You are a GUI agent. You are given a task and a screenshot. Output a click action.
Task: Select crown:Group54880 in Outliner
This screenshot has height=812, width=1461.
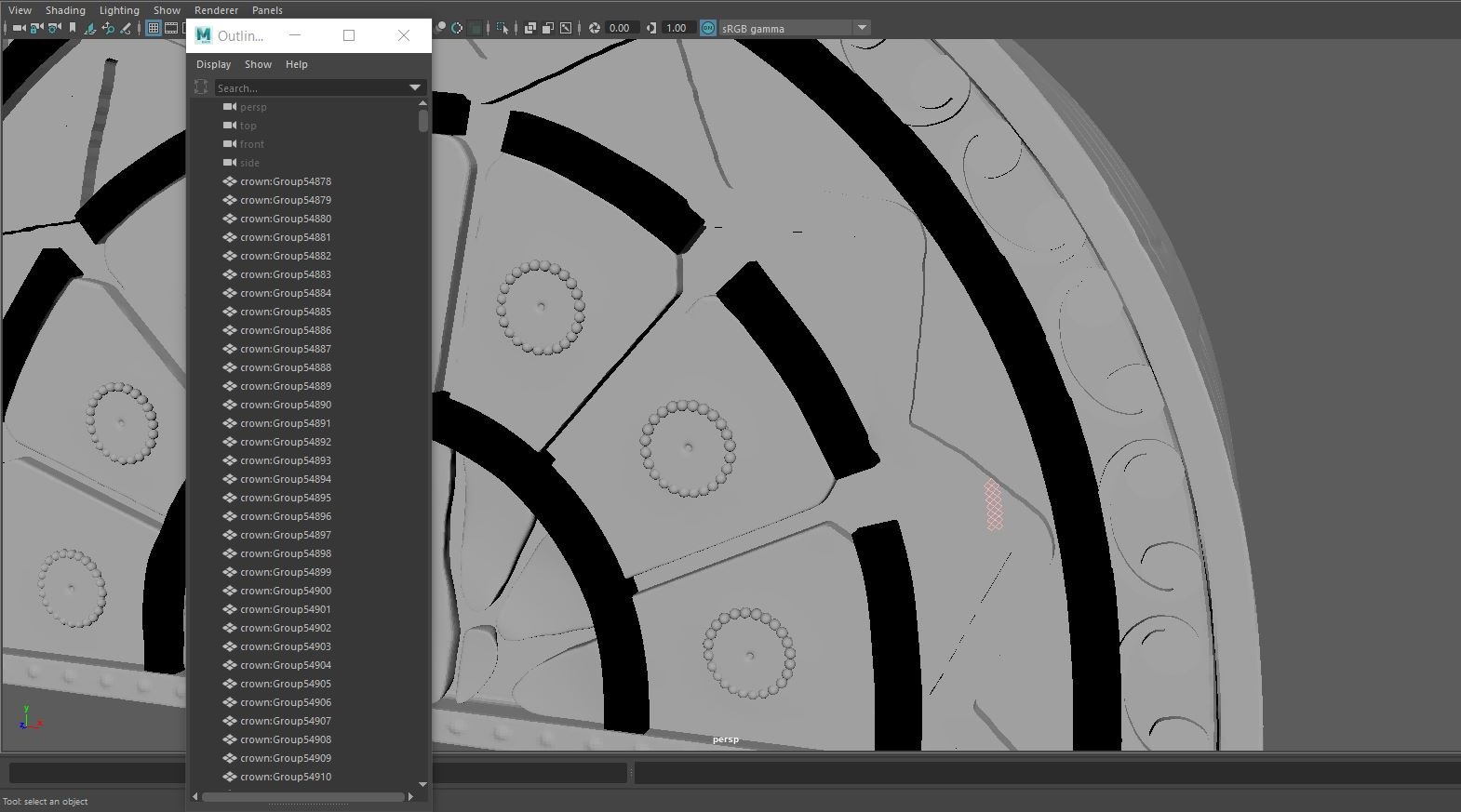[x=285, y=219]
